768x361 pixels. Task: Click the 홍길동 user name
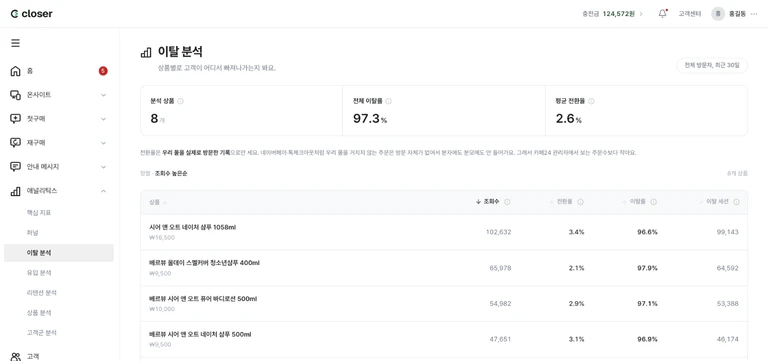click(x=737, y=14)
